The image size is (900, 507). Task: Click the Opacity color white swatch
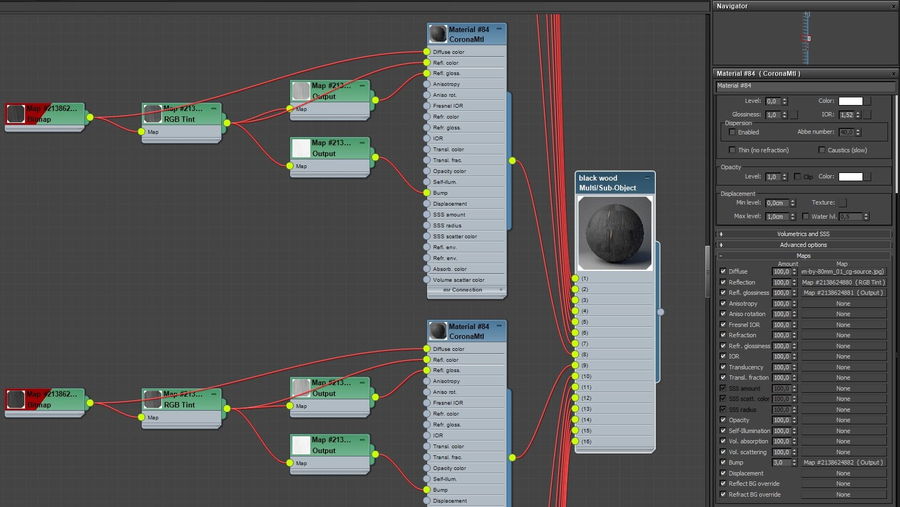tap(850, 177)
